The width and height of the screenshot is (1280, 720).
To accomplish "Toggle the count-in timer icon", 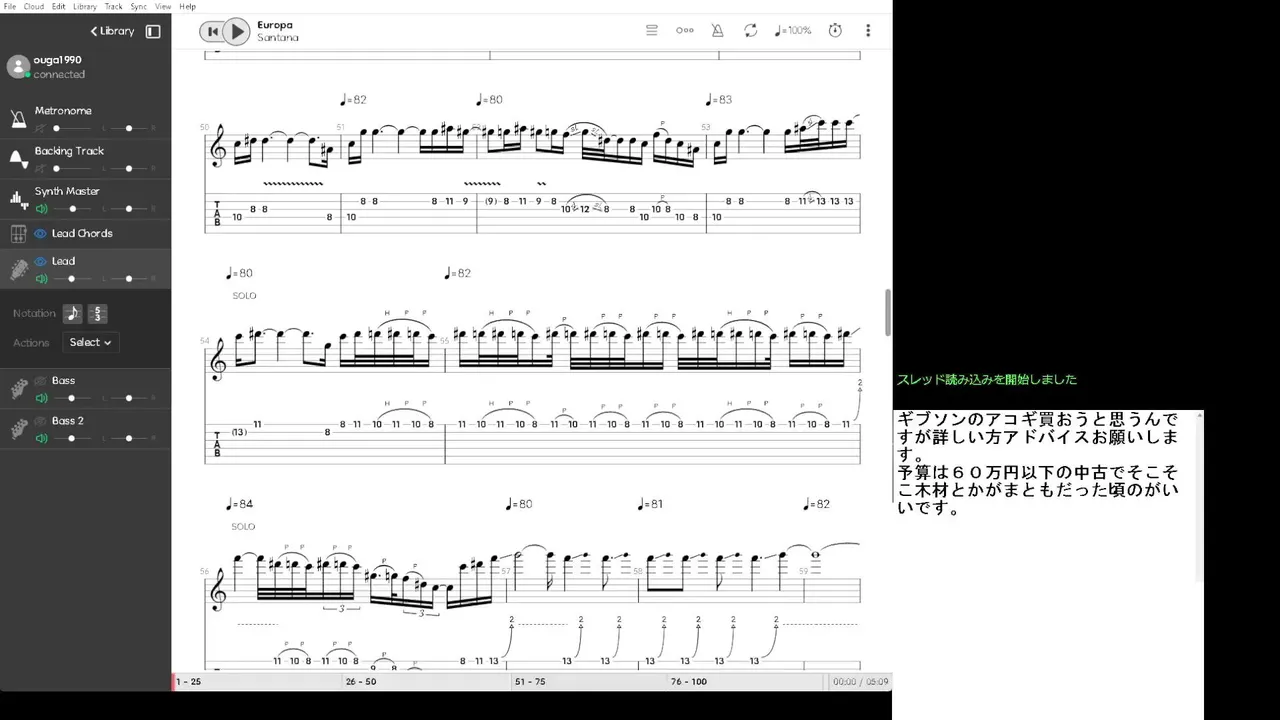I will tap(835, 31).
